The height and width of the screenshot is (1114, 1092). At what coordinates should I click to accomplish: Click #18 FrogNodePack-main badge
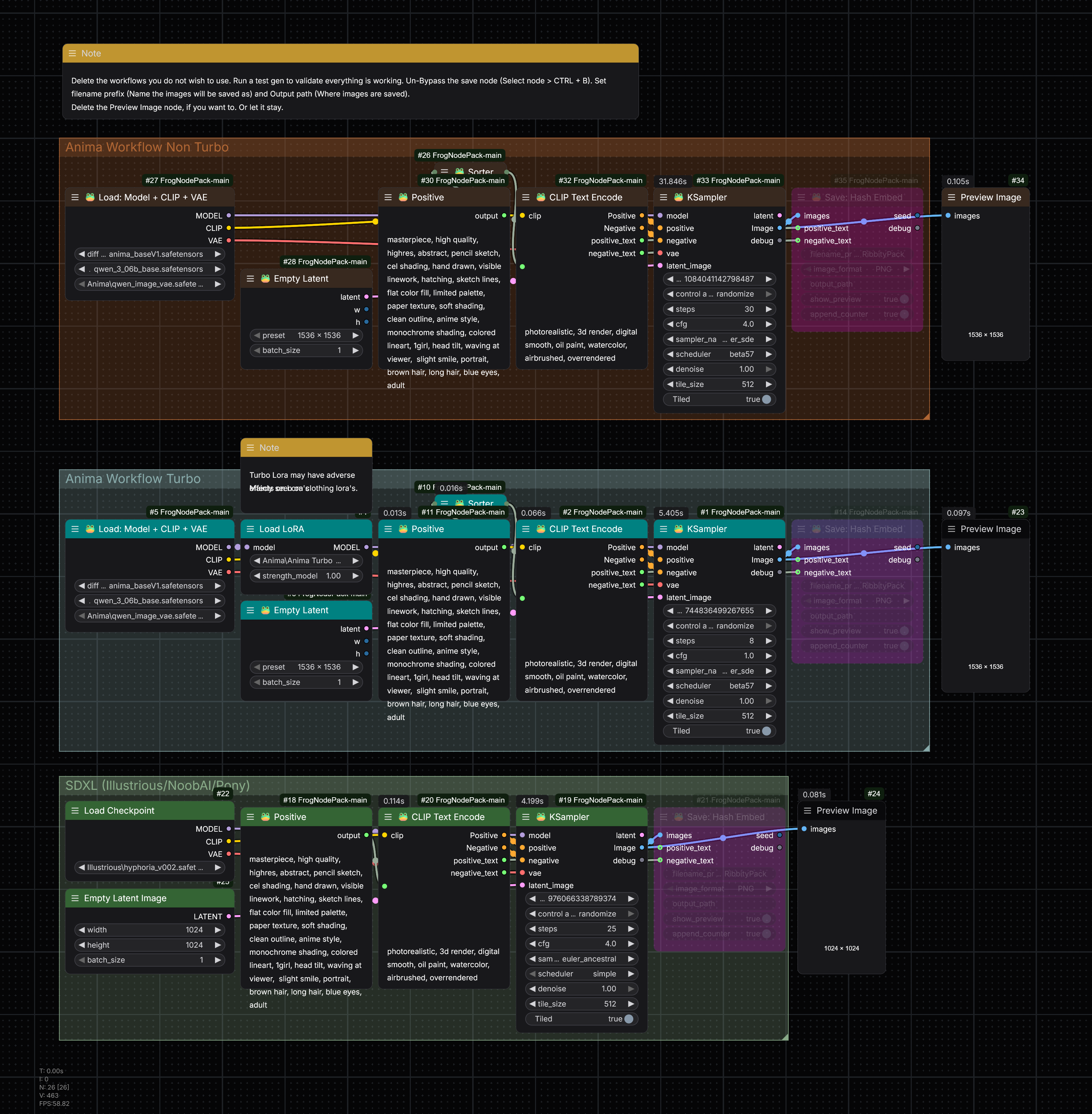coord(325,800)
